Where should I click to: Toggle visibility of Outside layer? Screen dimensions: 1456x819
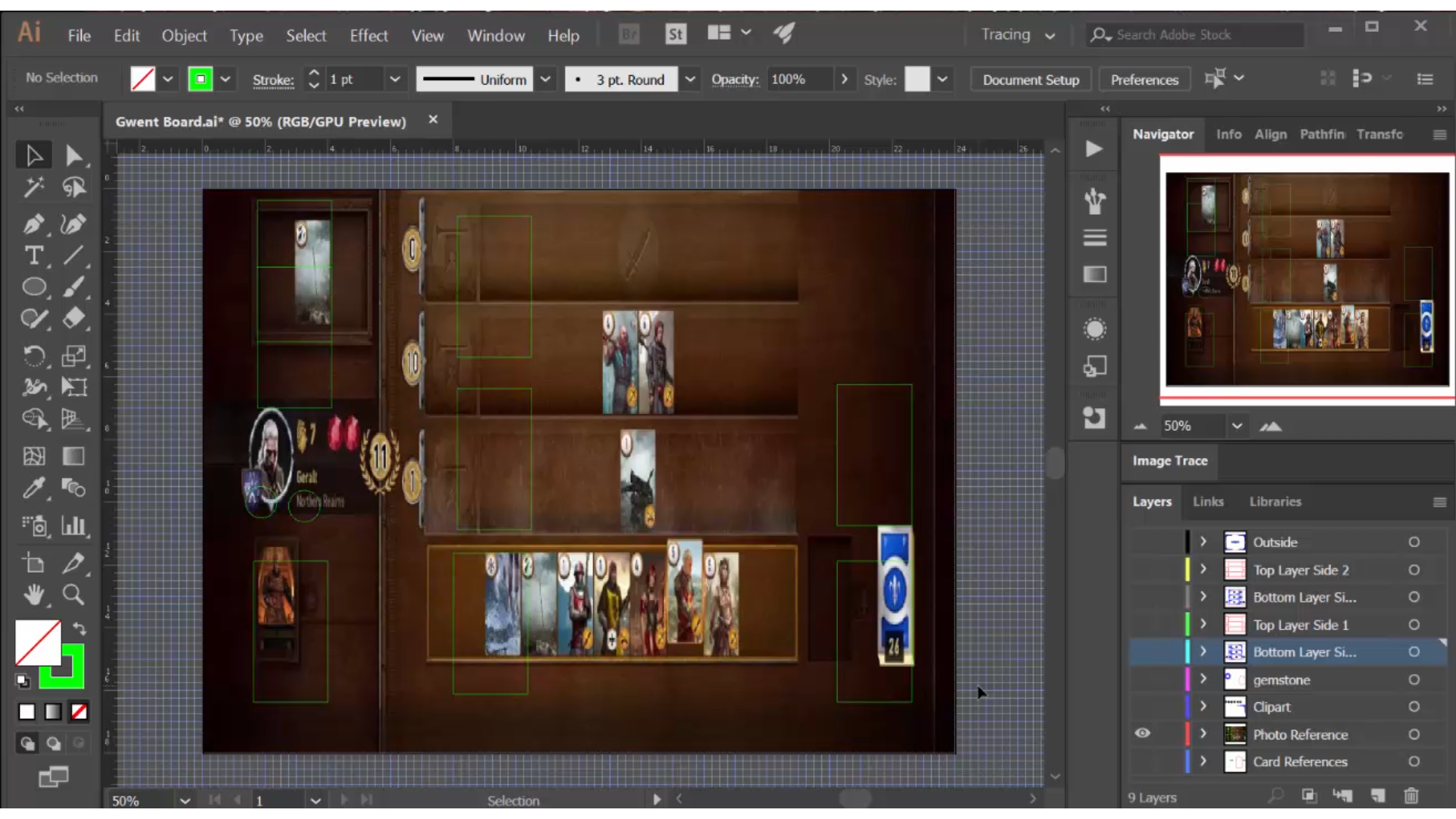(x=1142, y=542)
